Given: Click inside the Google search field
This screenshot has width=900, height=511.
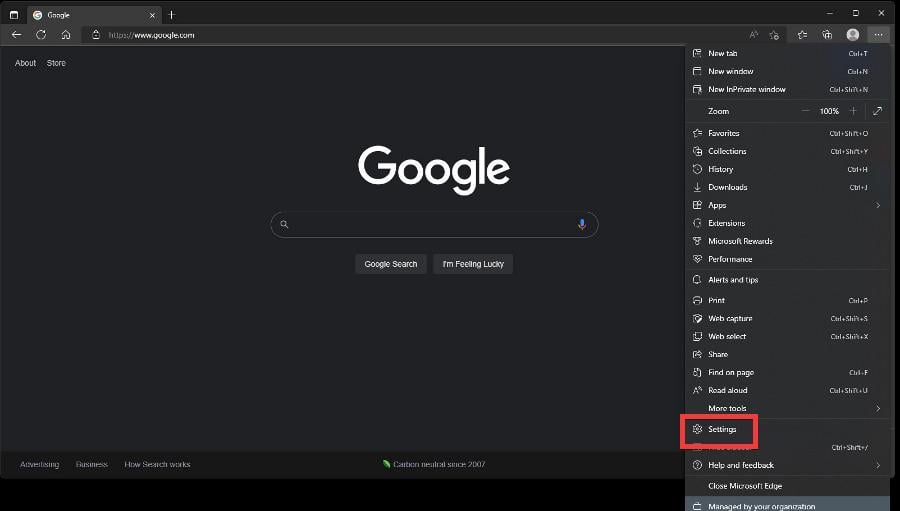Looking at the screenshot, I should pyautogui.click(x=434, y=224).
